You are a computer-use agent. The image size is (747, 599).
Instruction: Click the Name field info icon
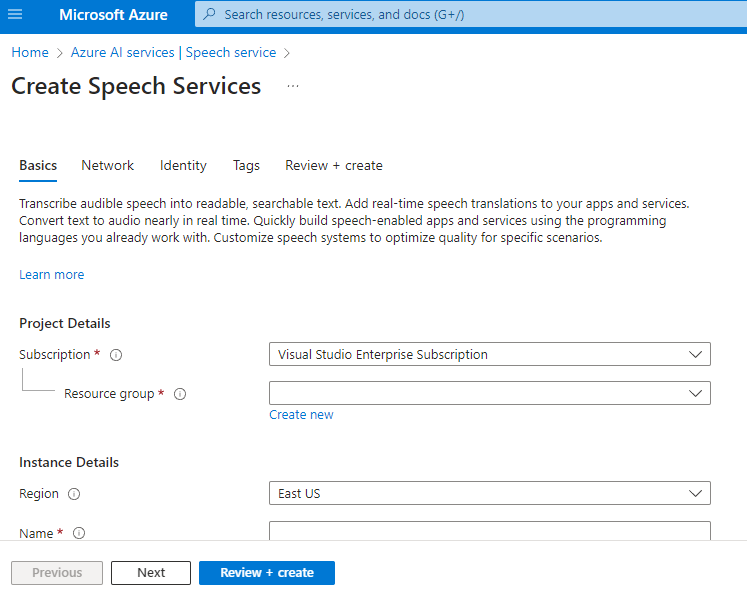pyautogui.click(x=79, y=533)
